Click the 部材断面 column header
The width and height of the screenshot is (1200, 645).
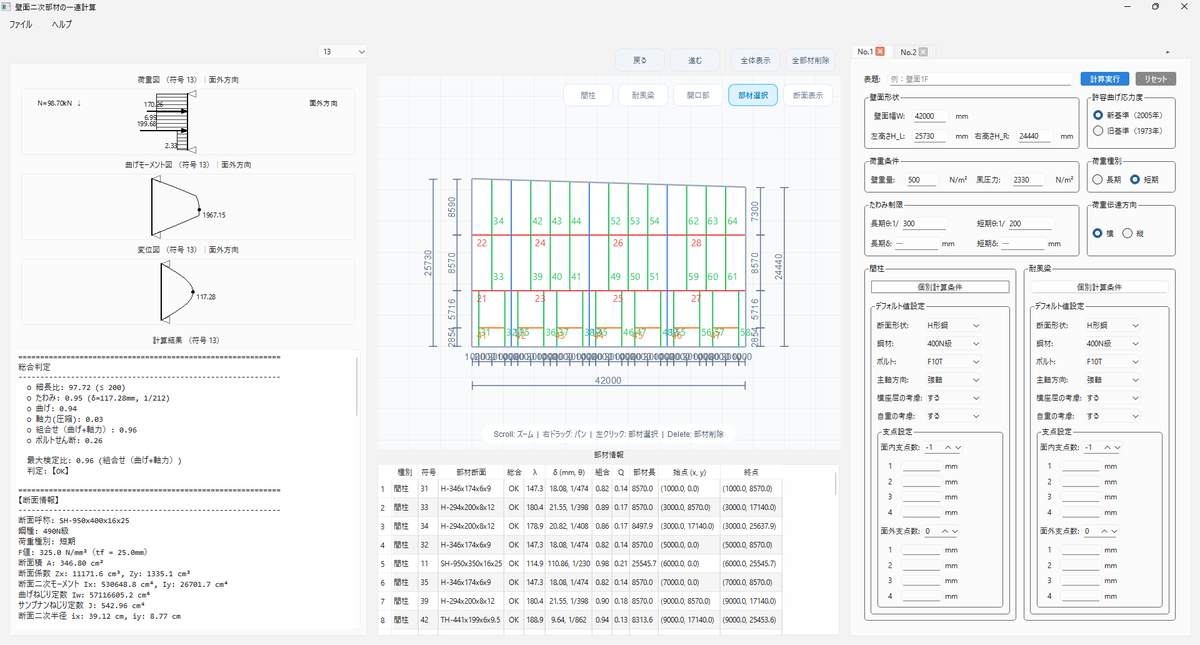click(x=470, y=470)
